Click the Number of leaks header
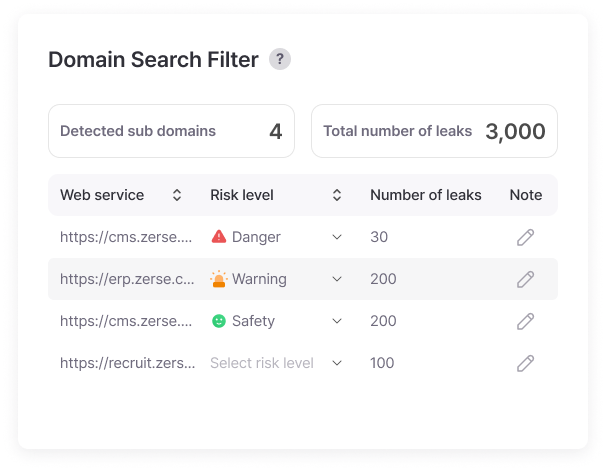 pos(426,195)
